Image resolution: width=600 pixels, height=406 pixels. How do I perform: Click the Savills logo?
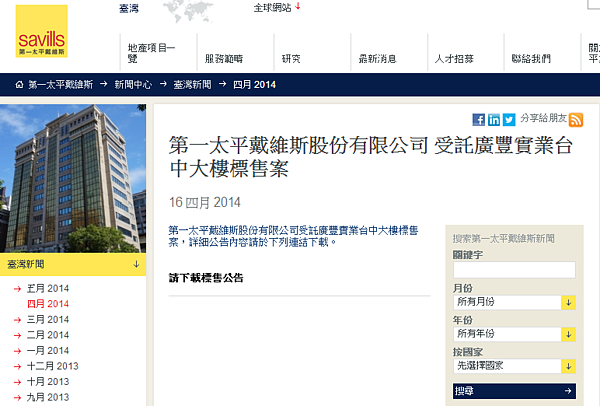click(41, 31)
